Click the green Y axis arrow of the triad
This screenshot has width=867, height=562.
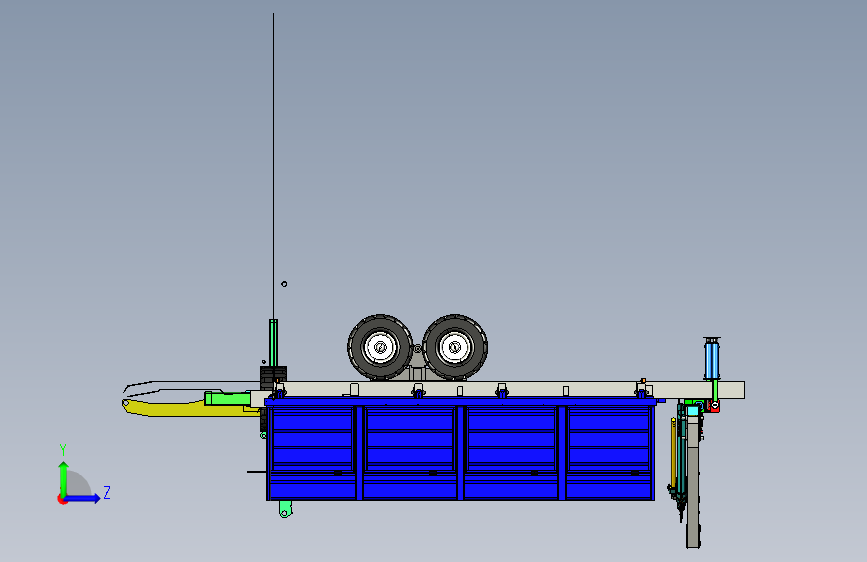click(x=64, y=478)
